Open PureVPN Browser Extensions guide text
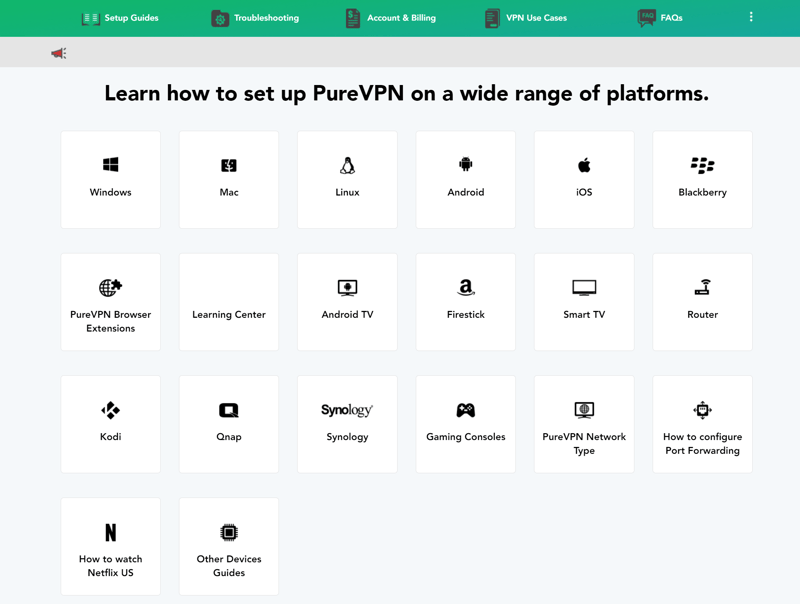The image size is (800, 604). [111, 321]
